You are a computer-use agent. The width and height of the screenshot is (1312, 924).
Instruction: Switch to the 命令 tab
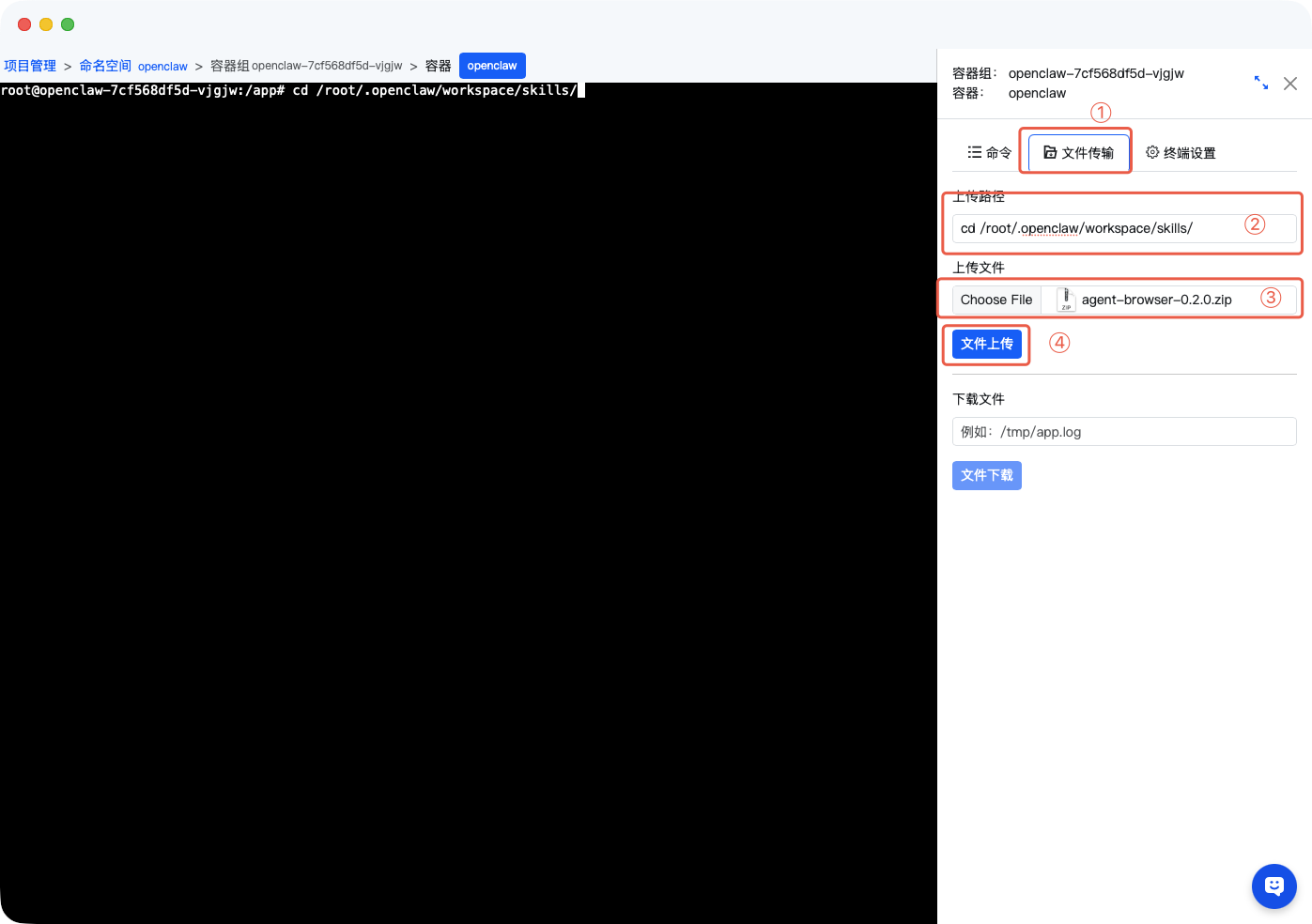(x=990, y=153)
